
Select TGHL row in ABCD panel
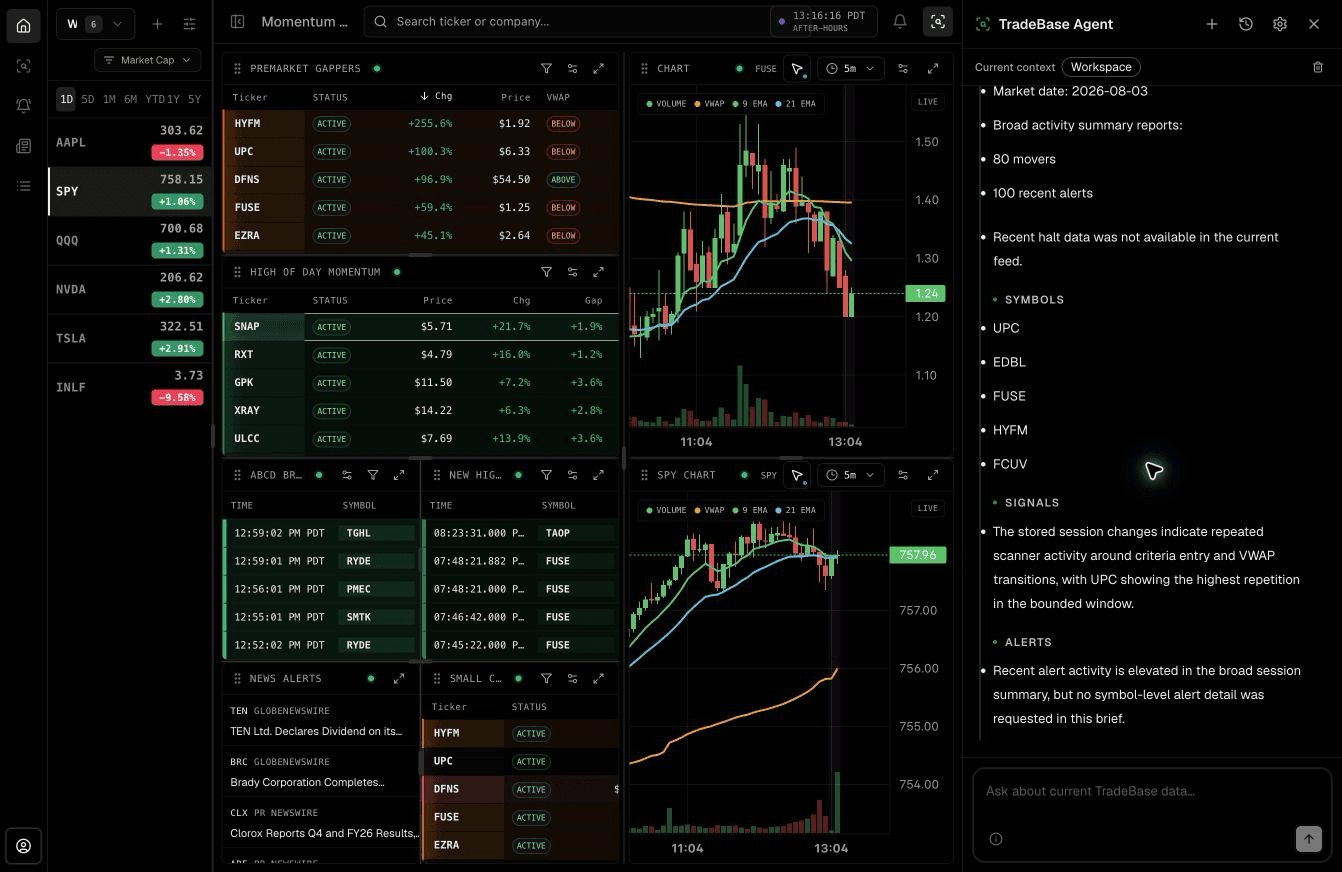tap(320, 533)
